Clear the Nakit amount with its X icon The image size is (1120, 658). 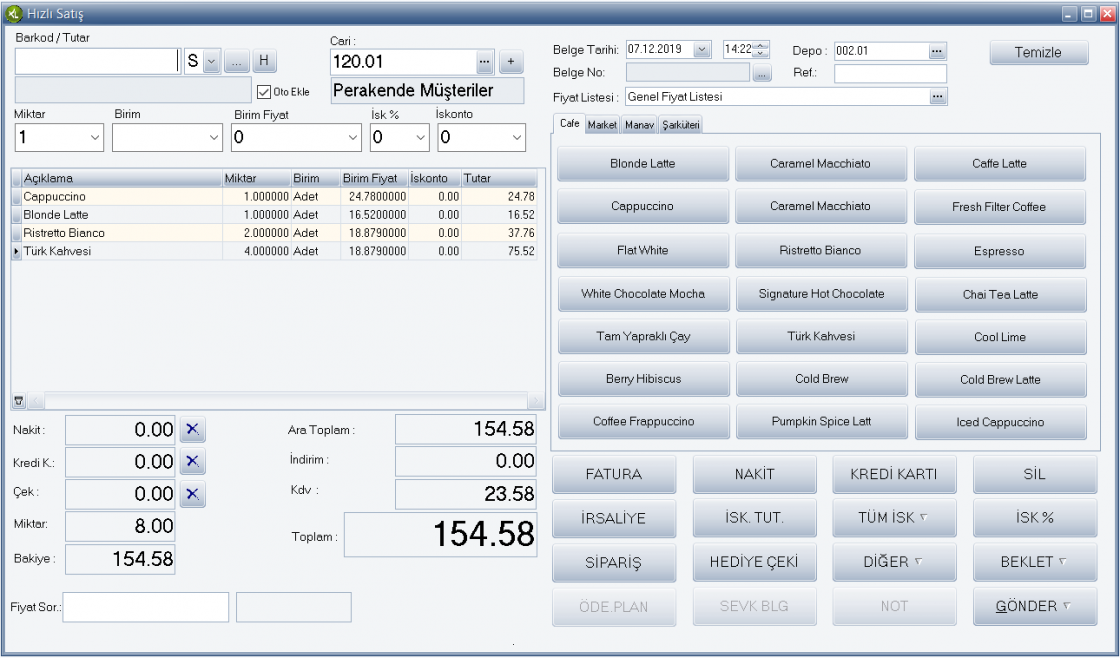[192, 429]
